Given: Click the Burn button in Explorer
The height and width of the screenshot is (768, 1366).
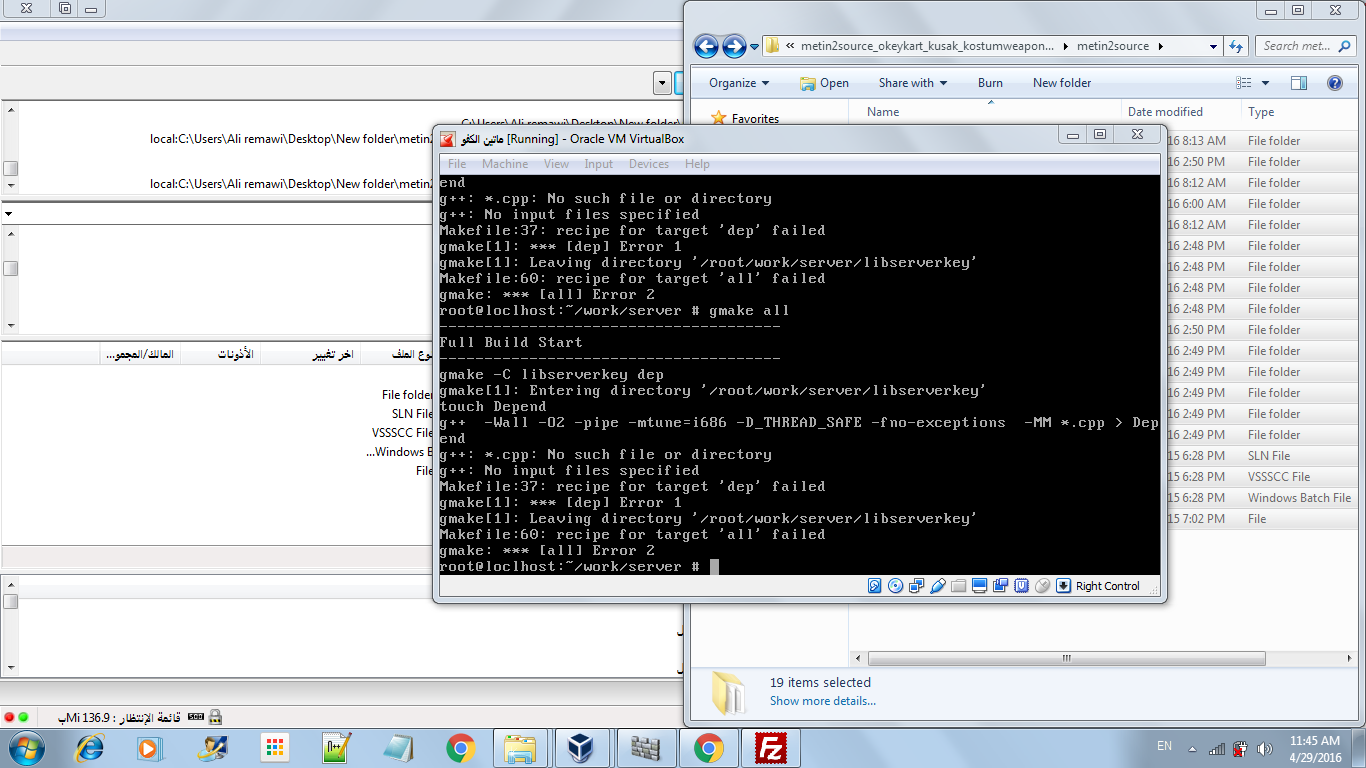Looking at the screenshot, I should 990,83.
